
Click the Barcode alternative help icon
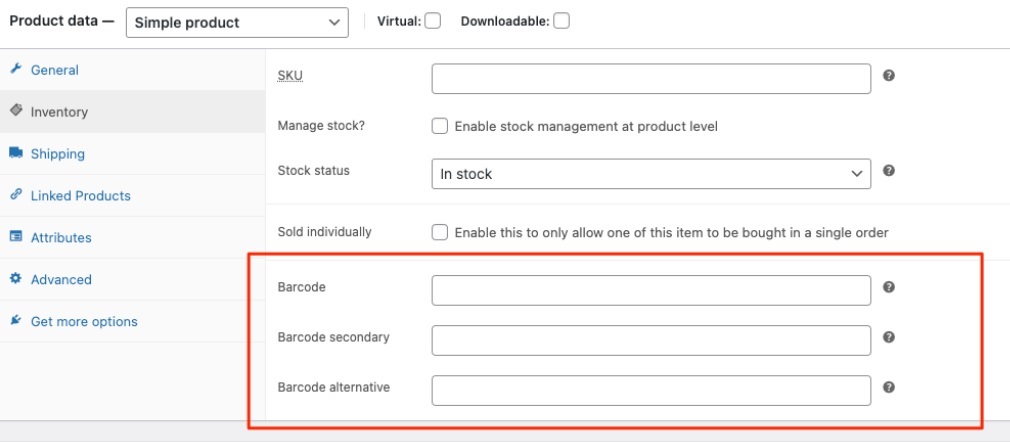[x=889, y=387]
